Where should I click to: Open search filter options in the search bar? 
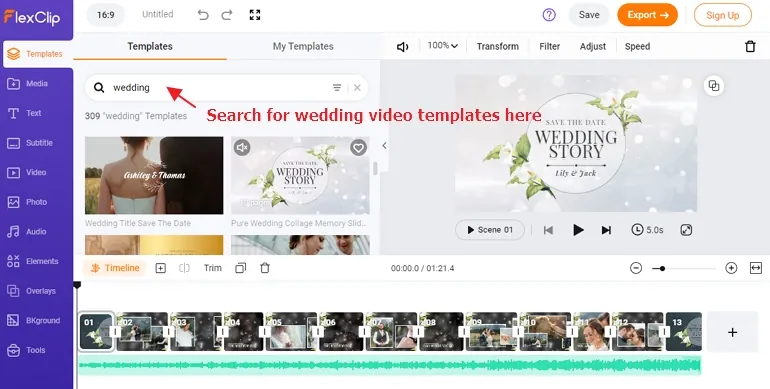(x=337, y=87)
